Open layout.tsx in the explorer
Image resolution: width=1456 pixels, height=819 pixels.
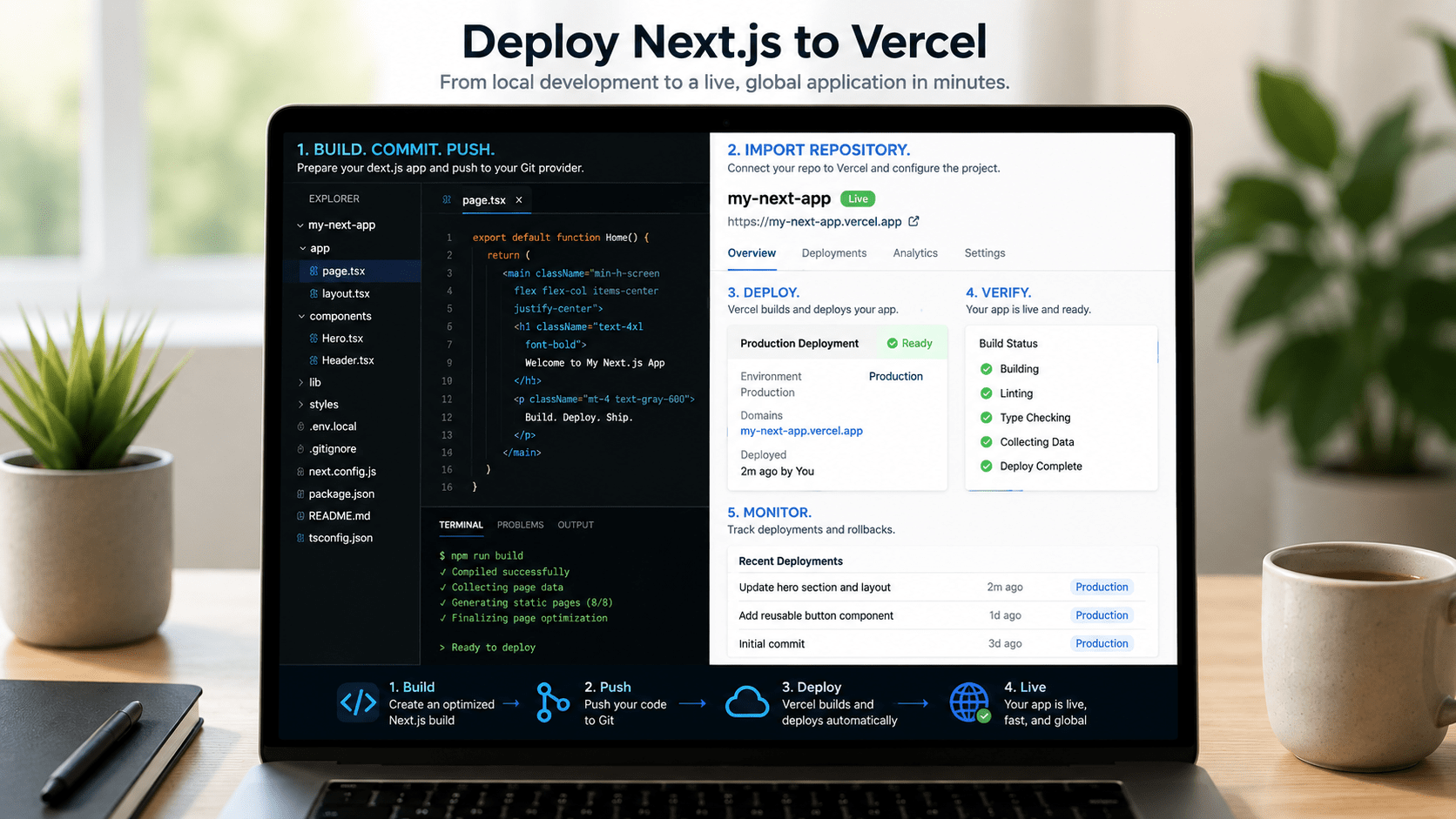pos(346,294)
